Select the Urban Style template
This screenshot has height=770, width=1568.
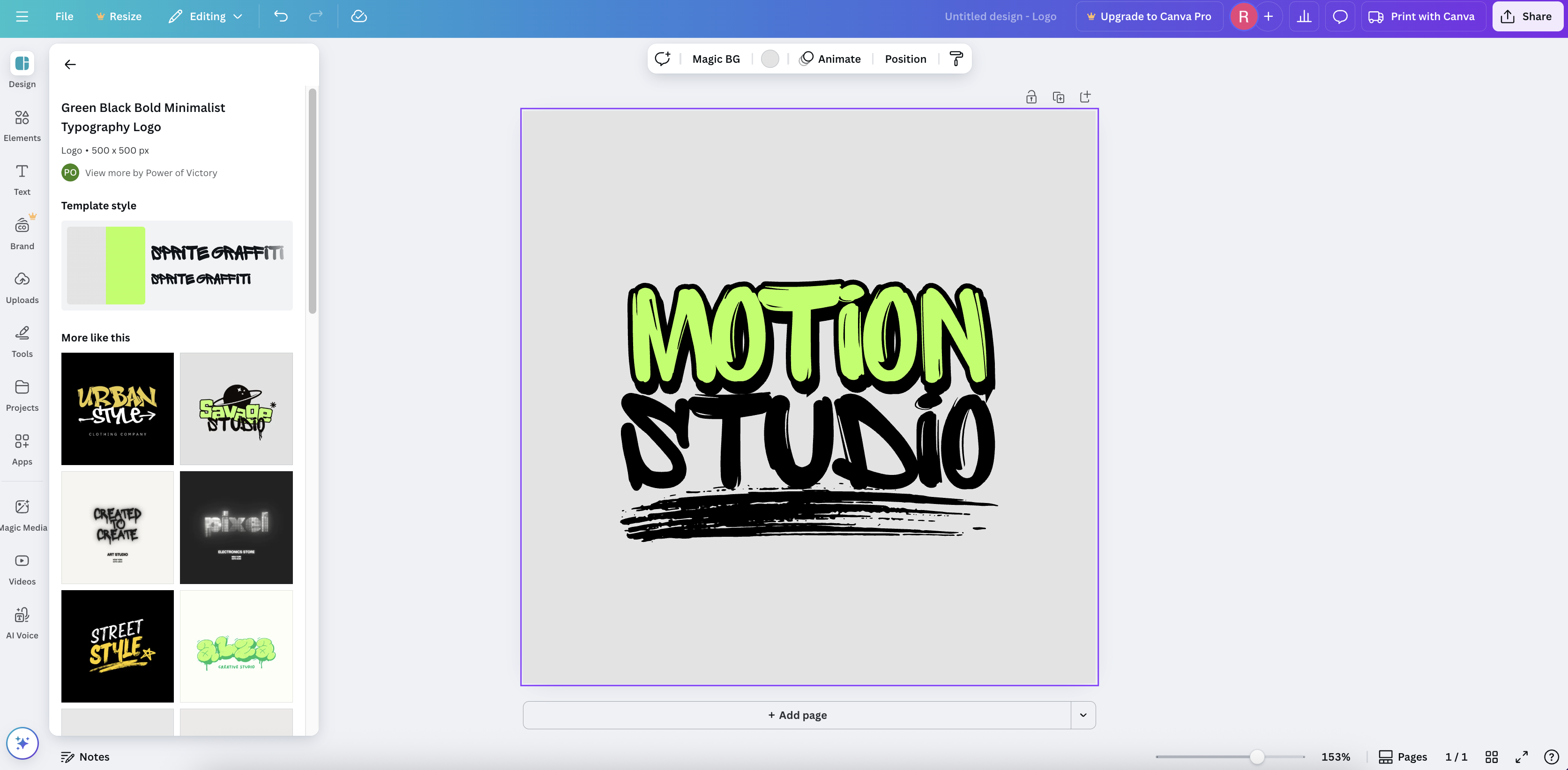[118, 409]
